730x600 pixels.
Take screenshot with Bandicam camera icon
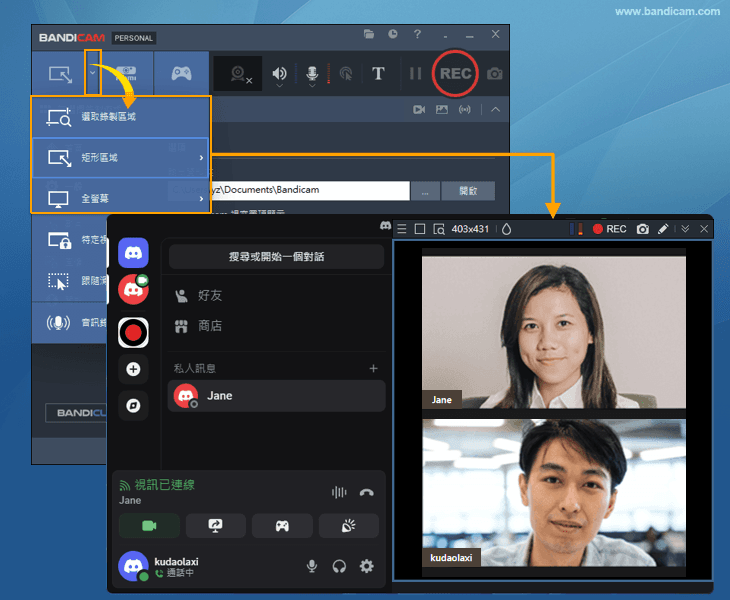click(494, 74)
